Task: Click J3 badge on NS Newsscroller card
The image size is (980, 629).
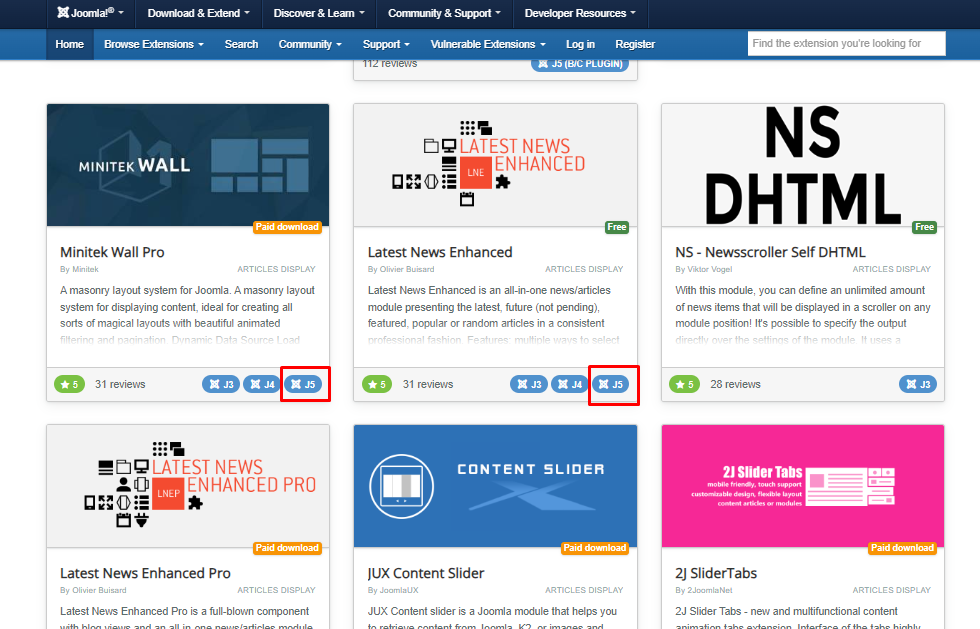Action: click(x=918, y=384)
